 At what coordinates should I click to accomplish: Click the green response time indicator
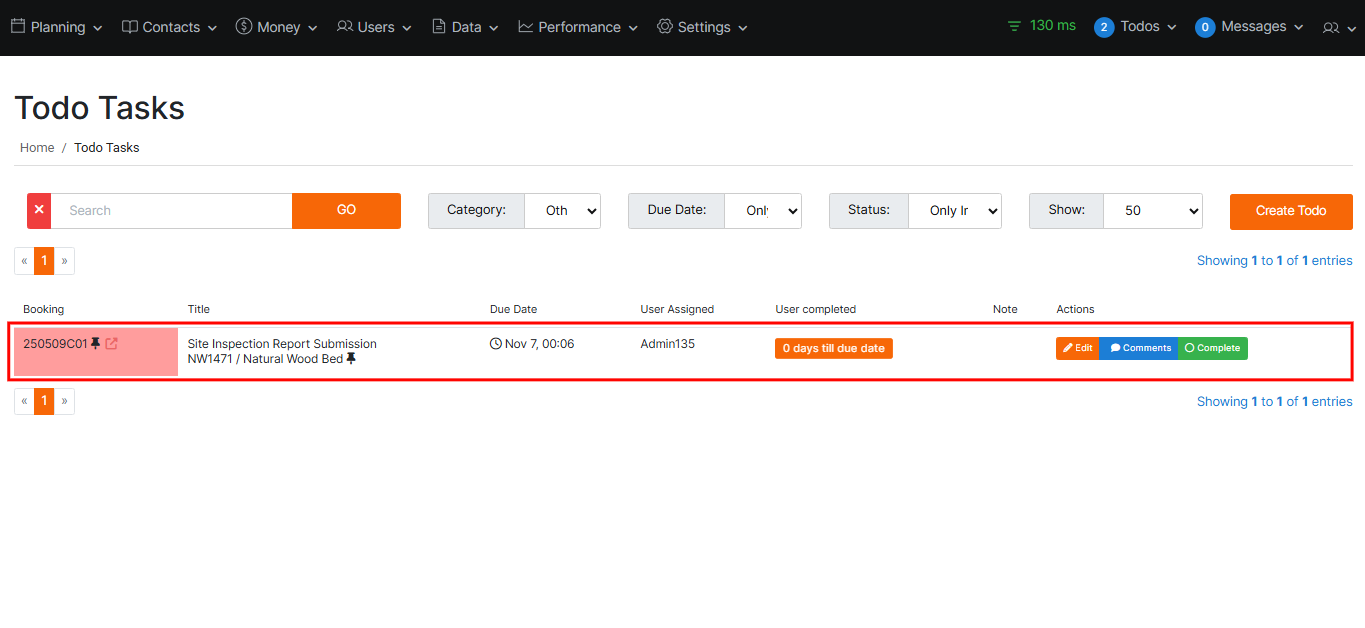pyautogui.click(x=1042, y=26)
